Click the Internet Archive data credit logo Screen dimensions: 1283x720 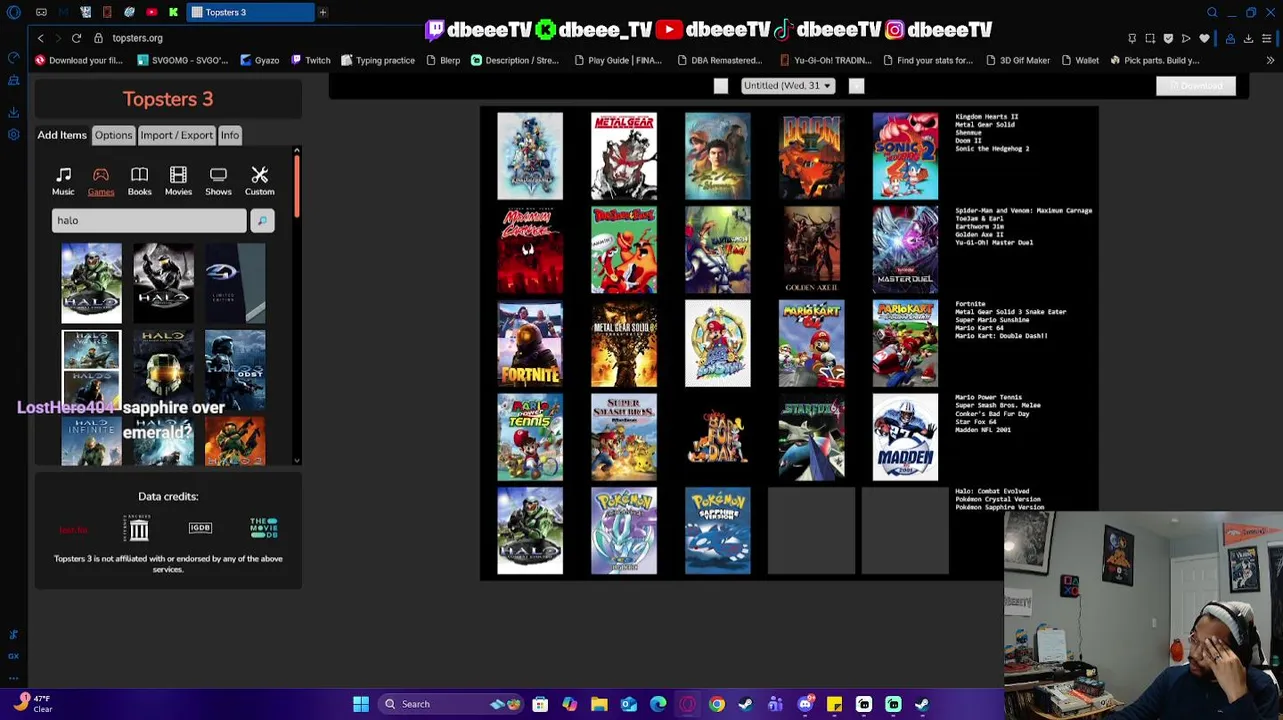[138, 528]
